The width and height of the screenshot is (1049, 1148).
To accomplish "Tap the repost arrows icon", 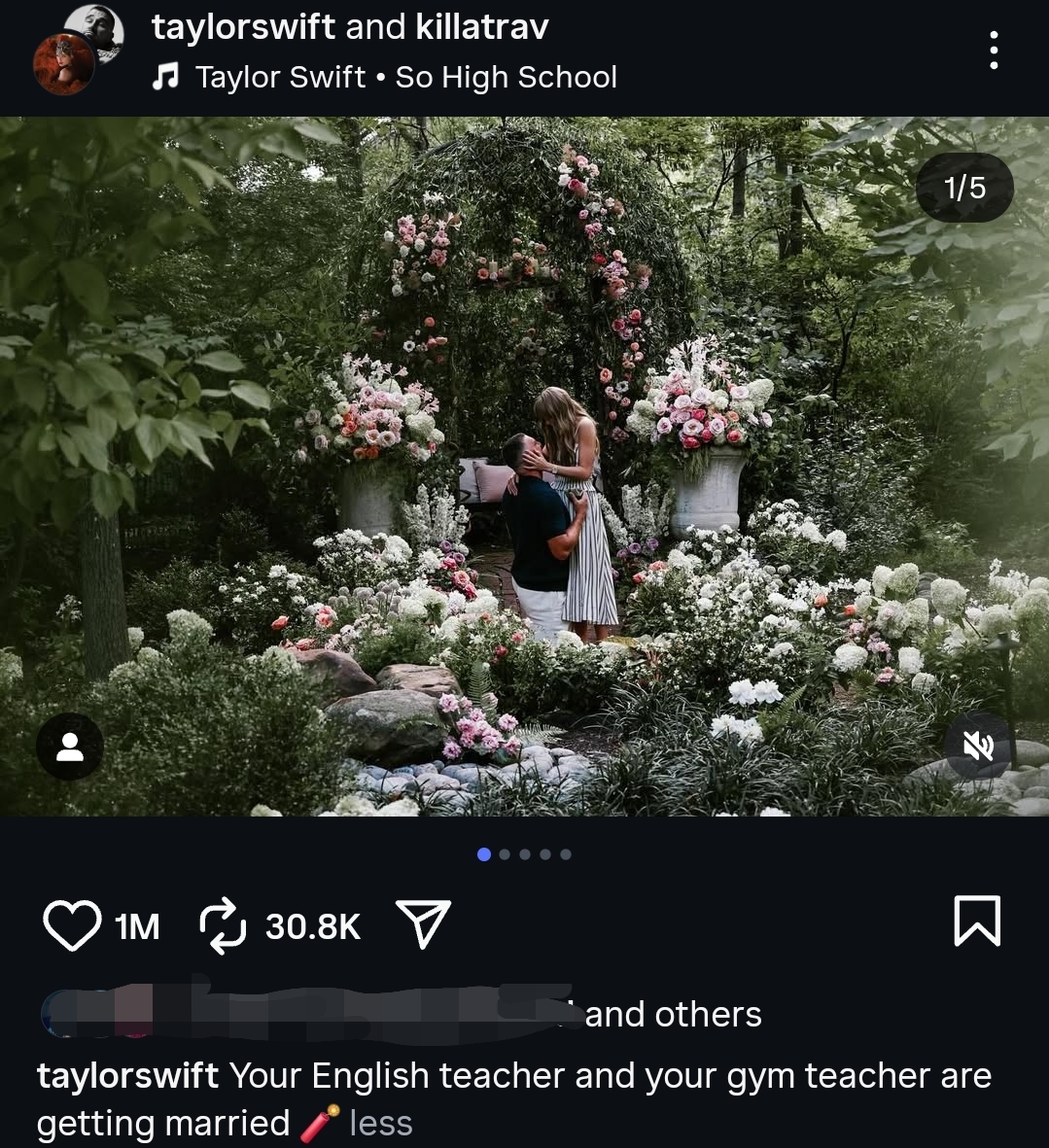I will pos(223,925).
